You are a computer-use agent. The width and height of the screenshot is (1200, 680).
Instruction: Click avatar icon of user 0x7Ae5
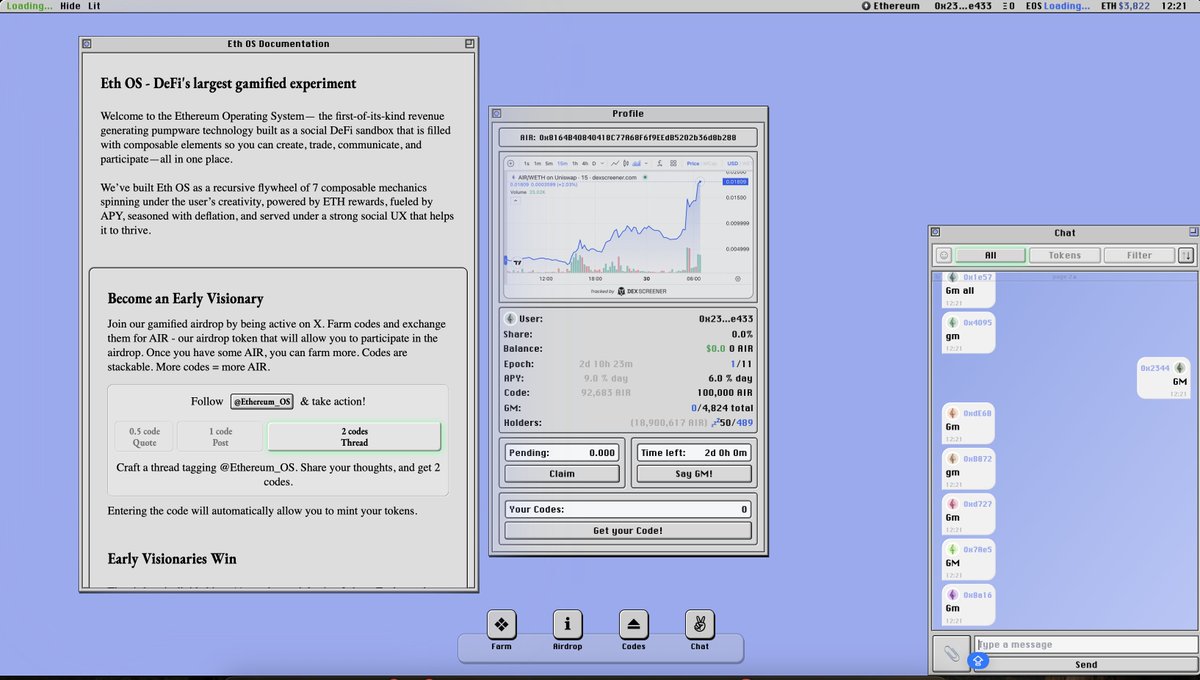point(952,550)
